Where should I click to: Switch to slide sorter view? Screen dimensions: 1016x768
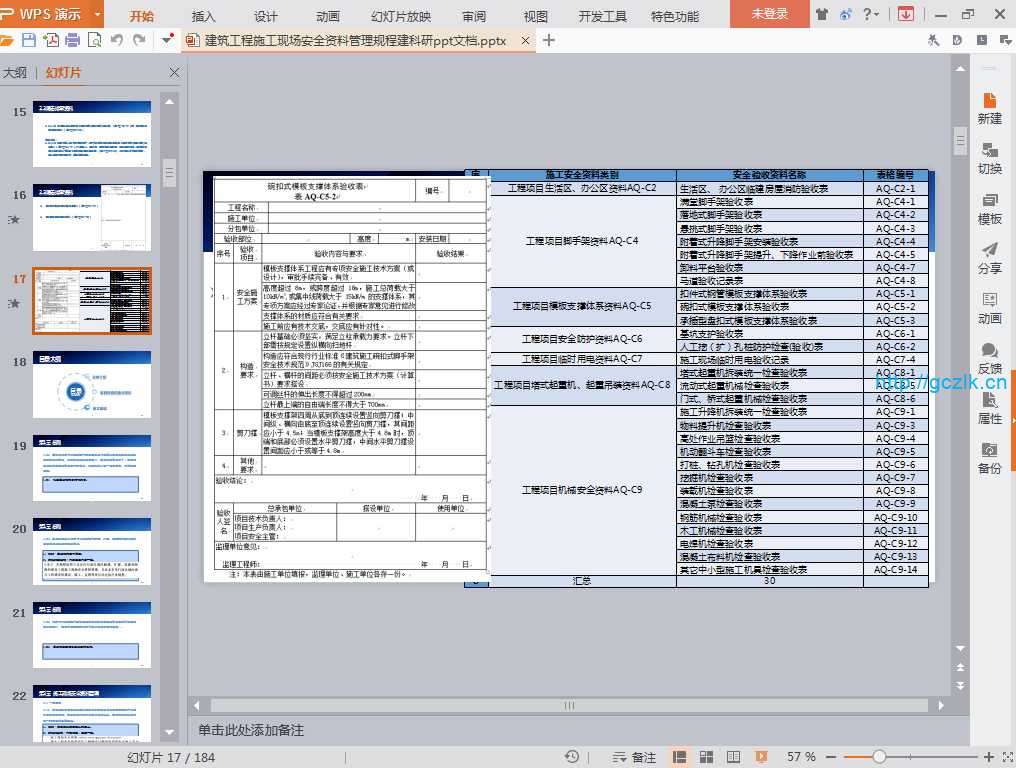pos(707,757)
